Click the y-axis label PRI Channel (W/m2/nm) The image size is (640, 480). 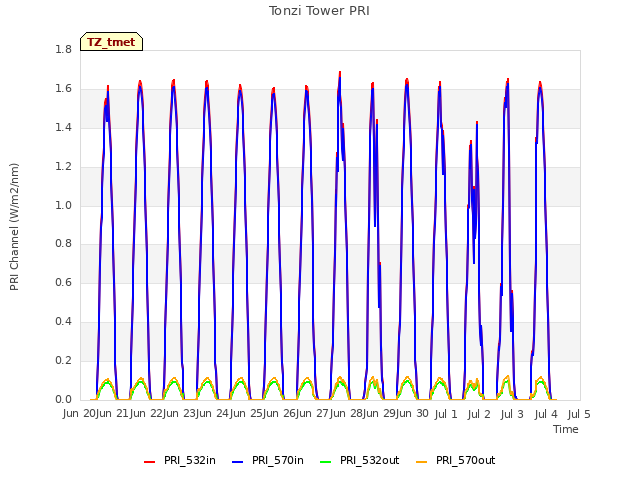pyautogui.click(x=14, y=227)
